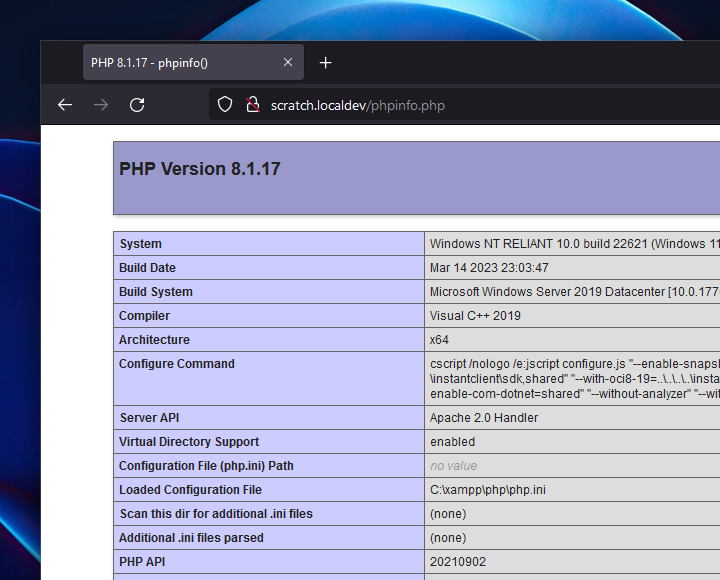Open the insecure connection padlock icon
Image resolution: width=720 pixels, height=580 pixels.
coord(253,105)
